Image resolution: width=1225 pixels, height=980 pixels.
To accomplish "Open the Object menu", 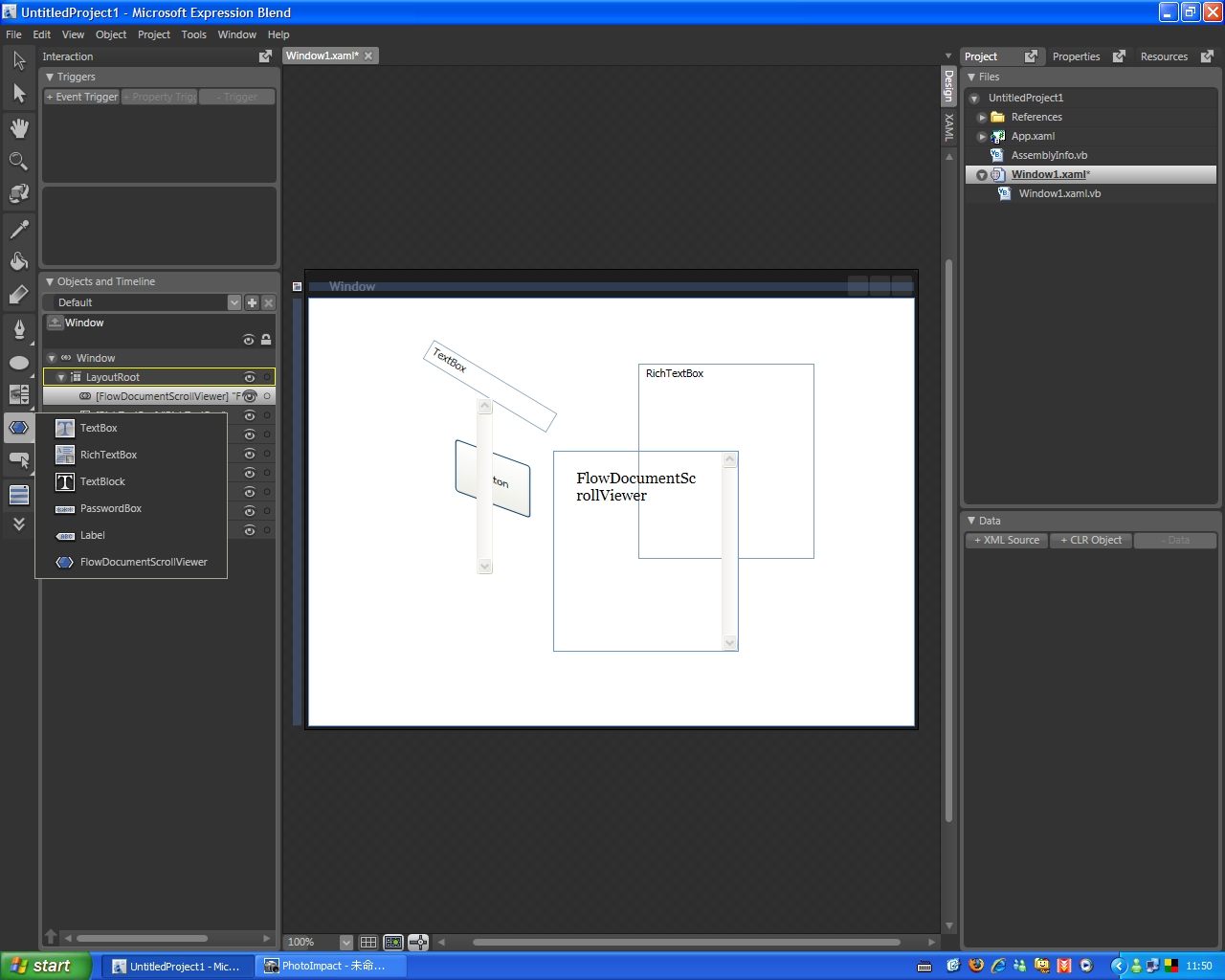I will (x=111, y=34).
